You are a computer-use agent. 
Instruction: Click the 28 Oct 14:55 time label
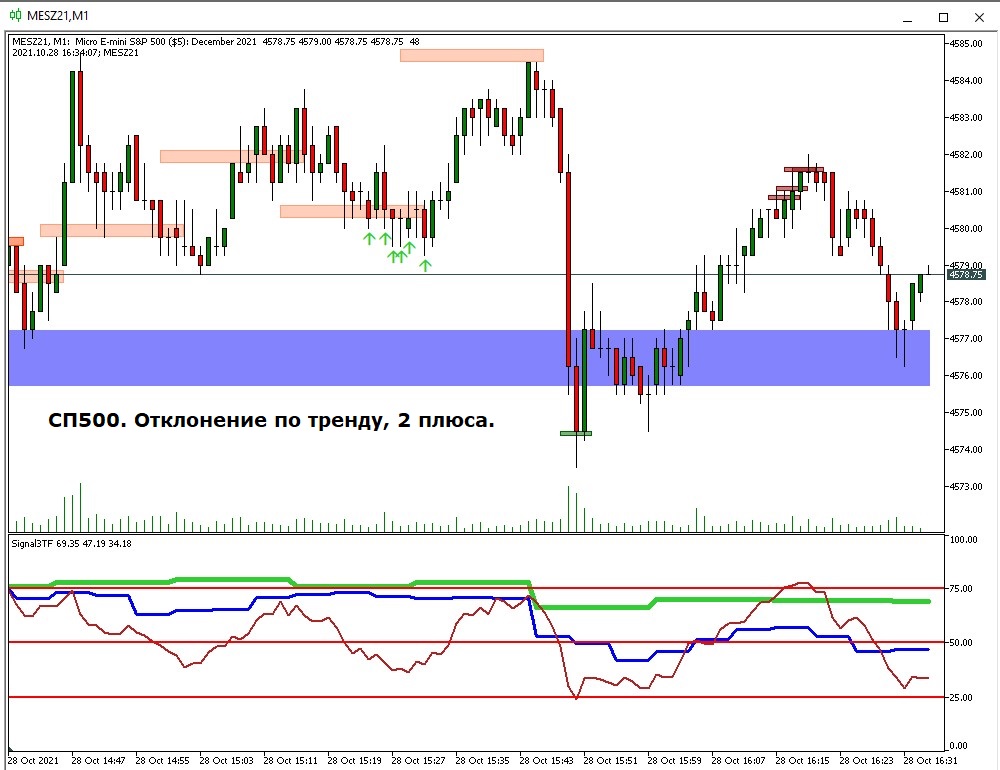pos(162,760)
